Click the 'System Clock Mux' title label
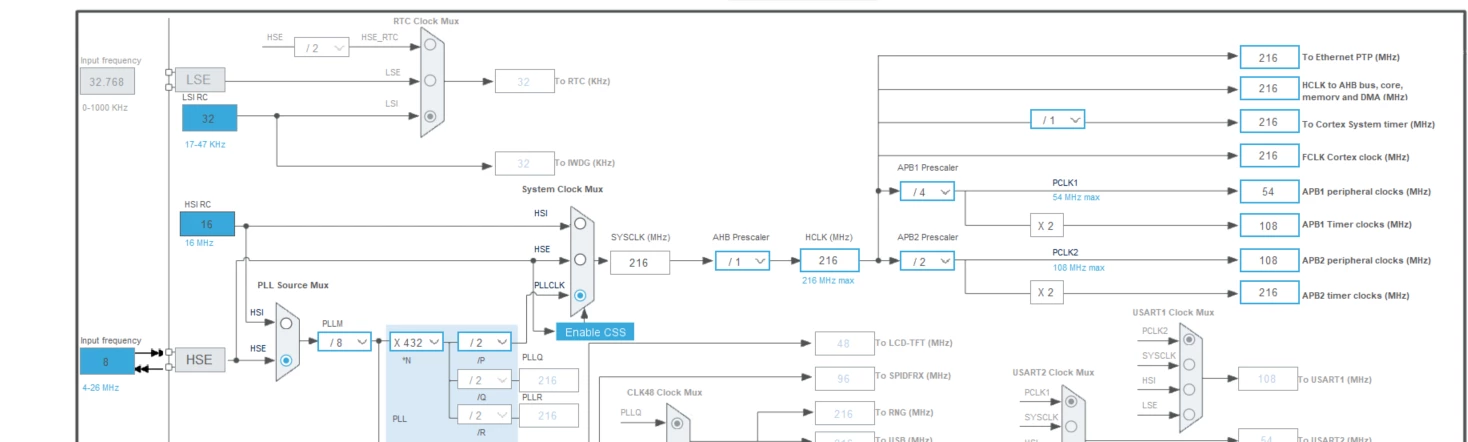The height and width of the screenshot is (442, 1468). pos(562,189)
